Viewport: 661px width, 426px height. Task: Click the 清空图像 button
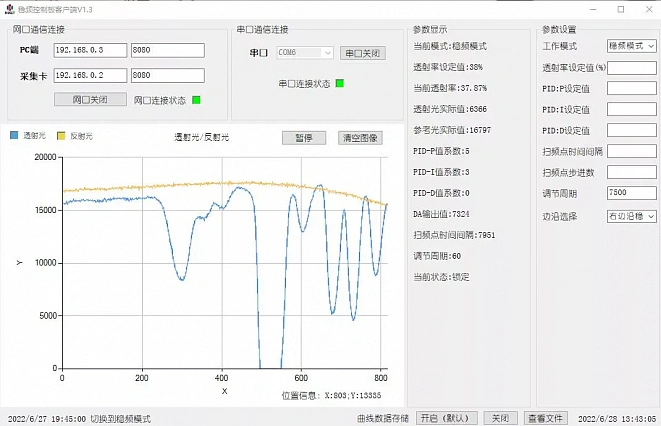(x=360, y=138)
